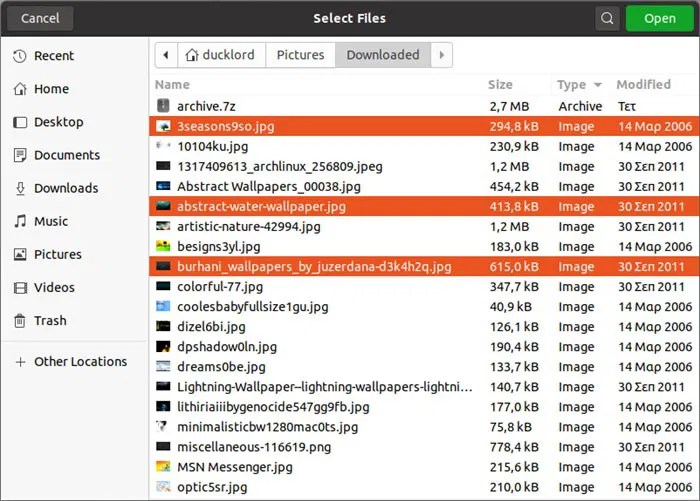Click the archive.7z file name

[x=206, y=106]
